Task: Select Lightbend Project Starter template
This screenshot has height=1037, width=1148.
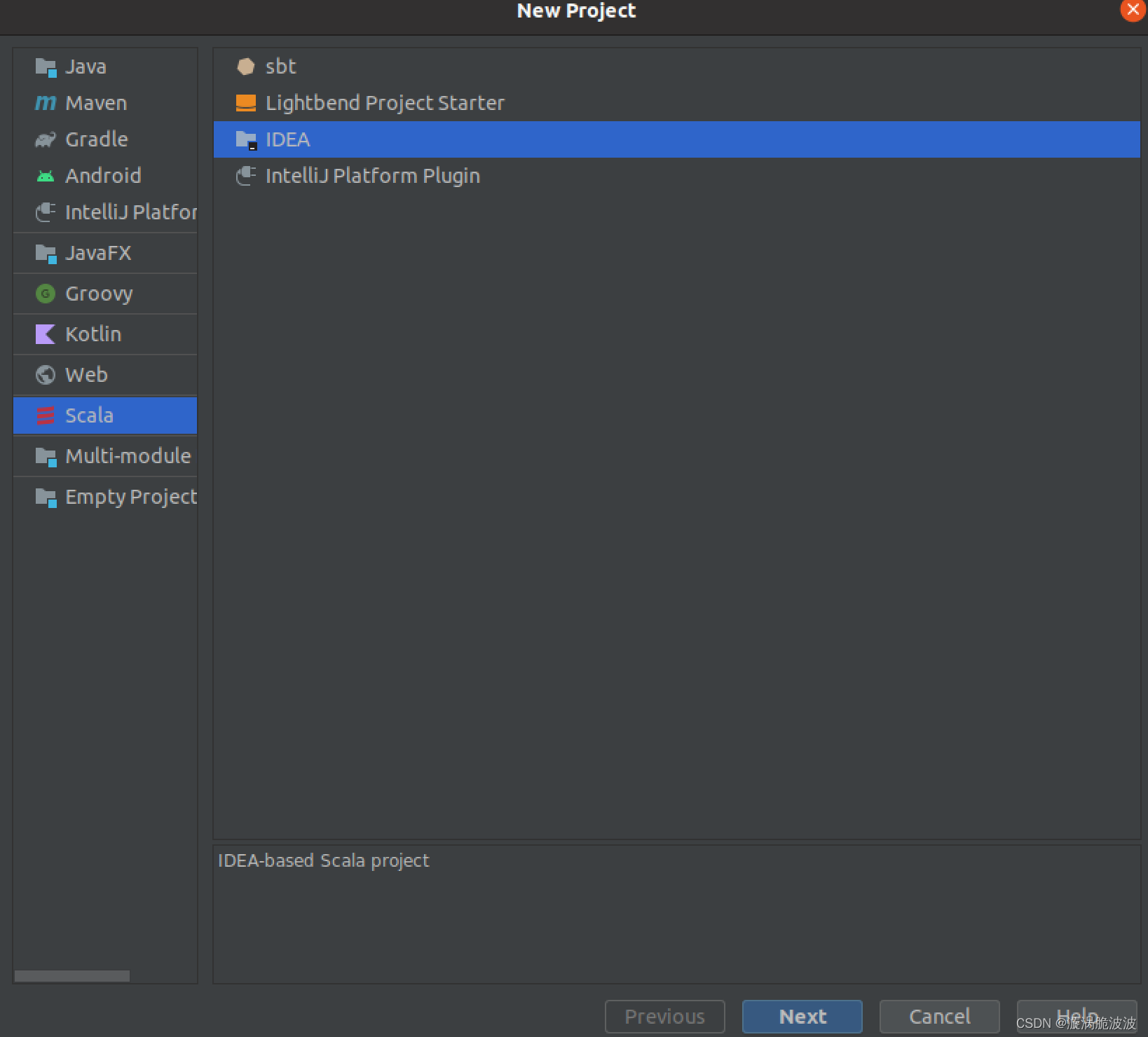Action: pyautogui.click(x=677, y=103)
